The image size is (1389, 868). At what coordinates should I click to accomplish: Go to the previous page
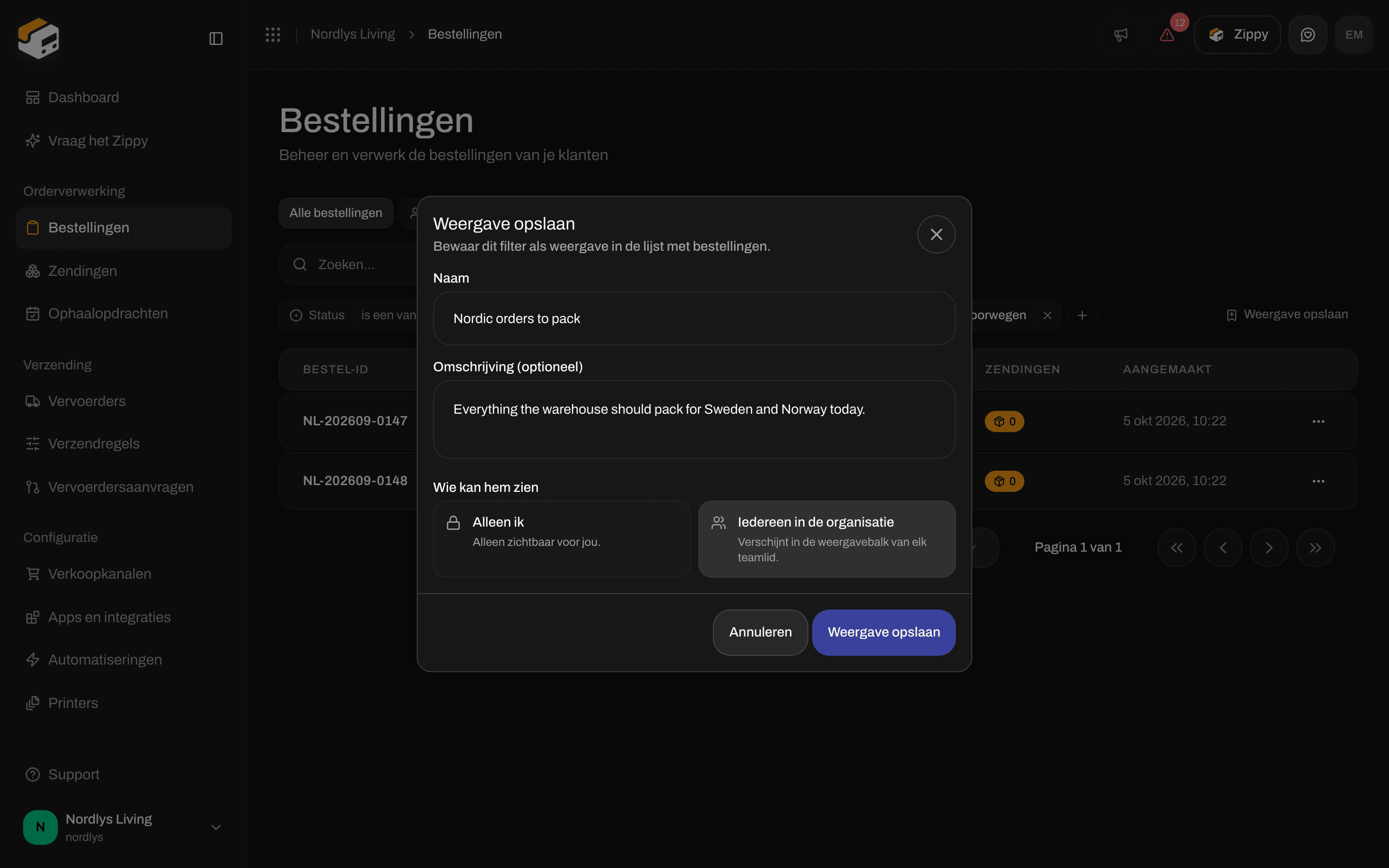1223,548
